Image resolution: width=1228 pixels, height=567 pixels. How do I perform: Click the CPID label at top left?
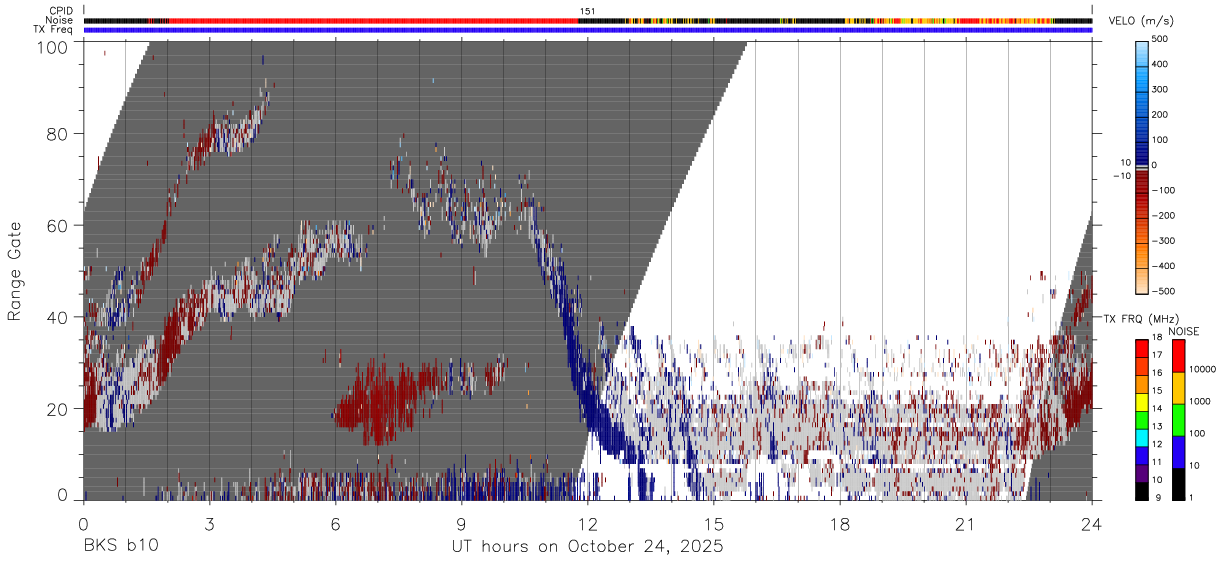click(x=61, y=11)
